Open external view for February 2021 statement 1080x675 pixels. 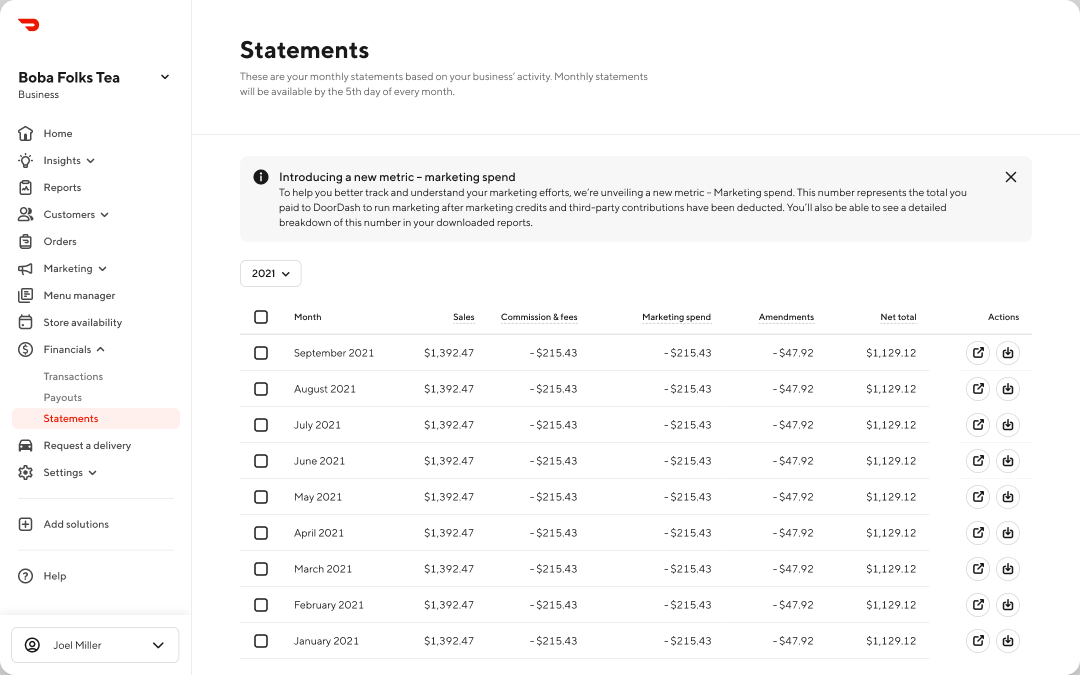[x=978, y=605]
